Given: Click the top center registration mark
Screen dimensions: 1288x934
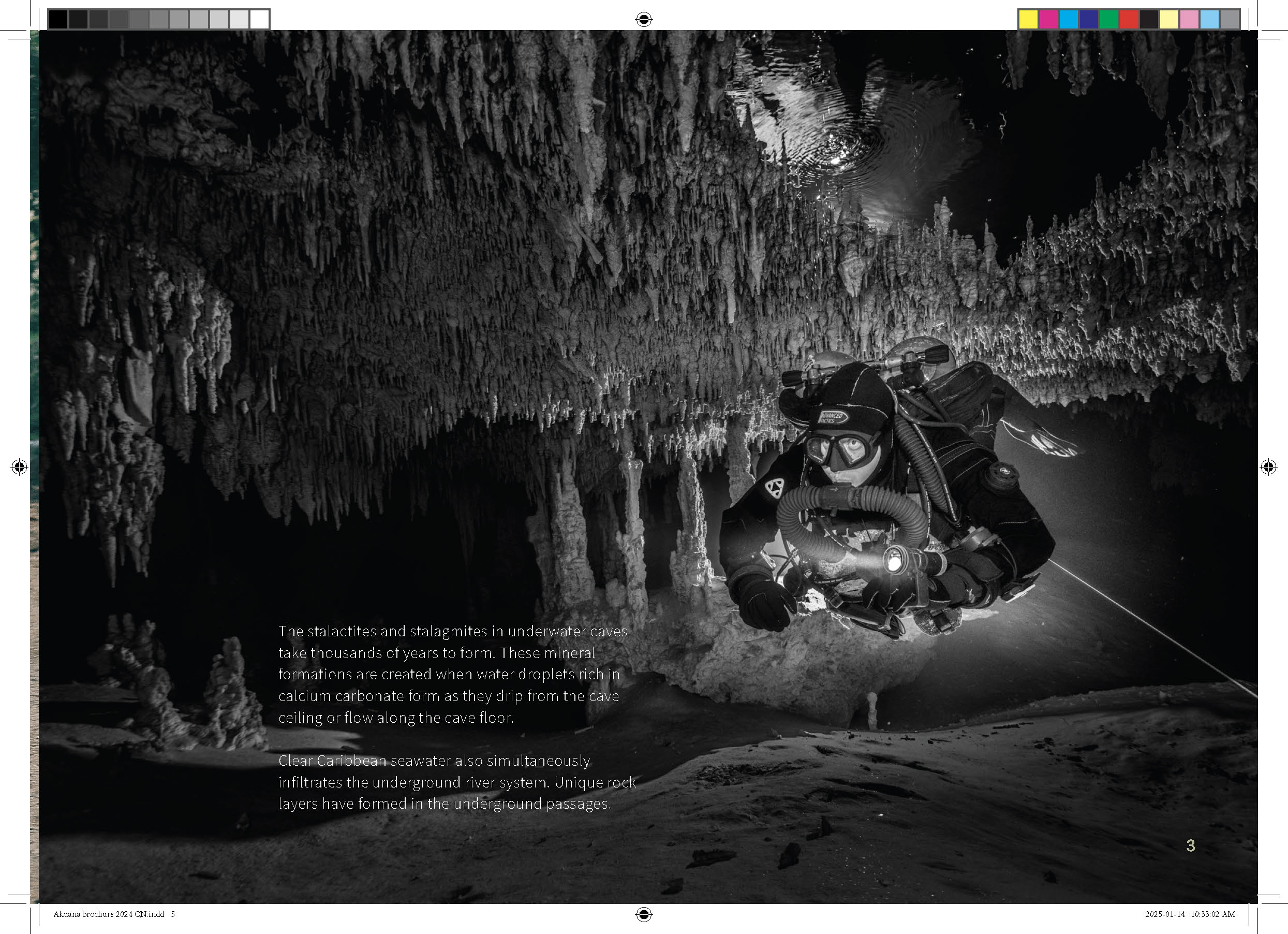Looking at the screenshot, I should click(643, 19).
